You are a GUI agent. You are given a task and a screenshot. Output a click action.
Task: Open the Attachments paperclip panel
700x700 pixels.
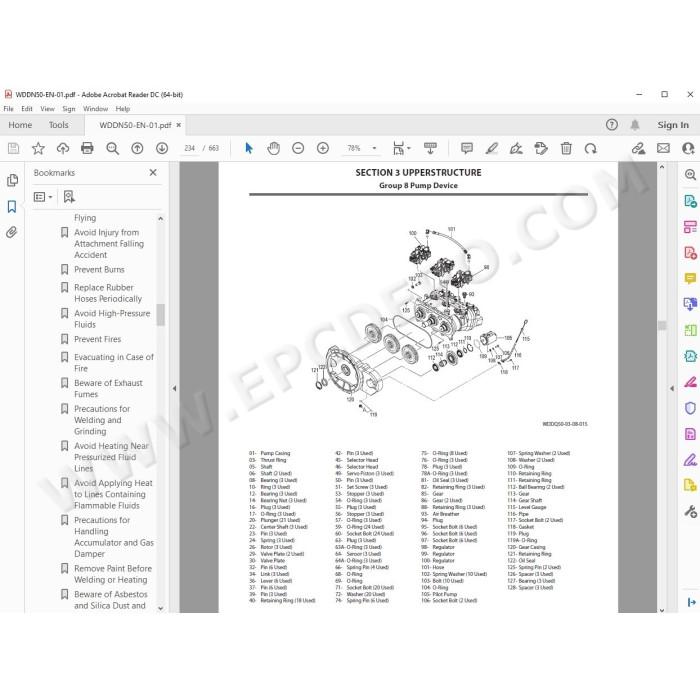coord(12,232)
